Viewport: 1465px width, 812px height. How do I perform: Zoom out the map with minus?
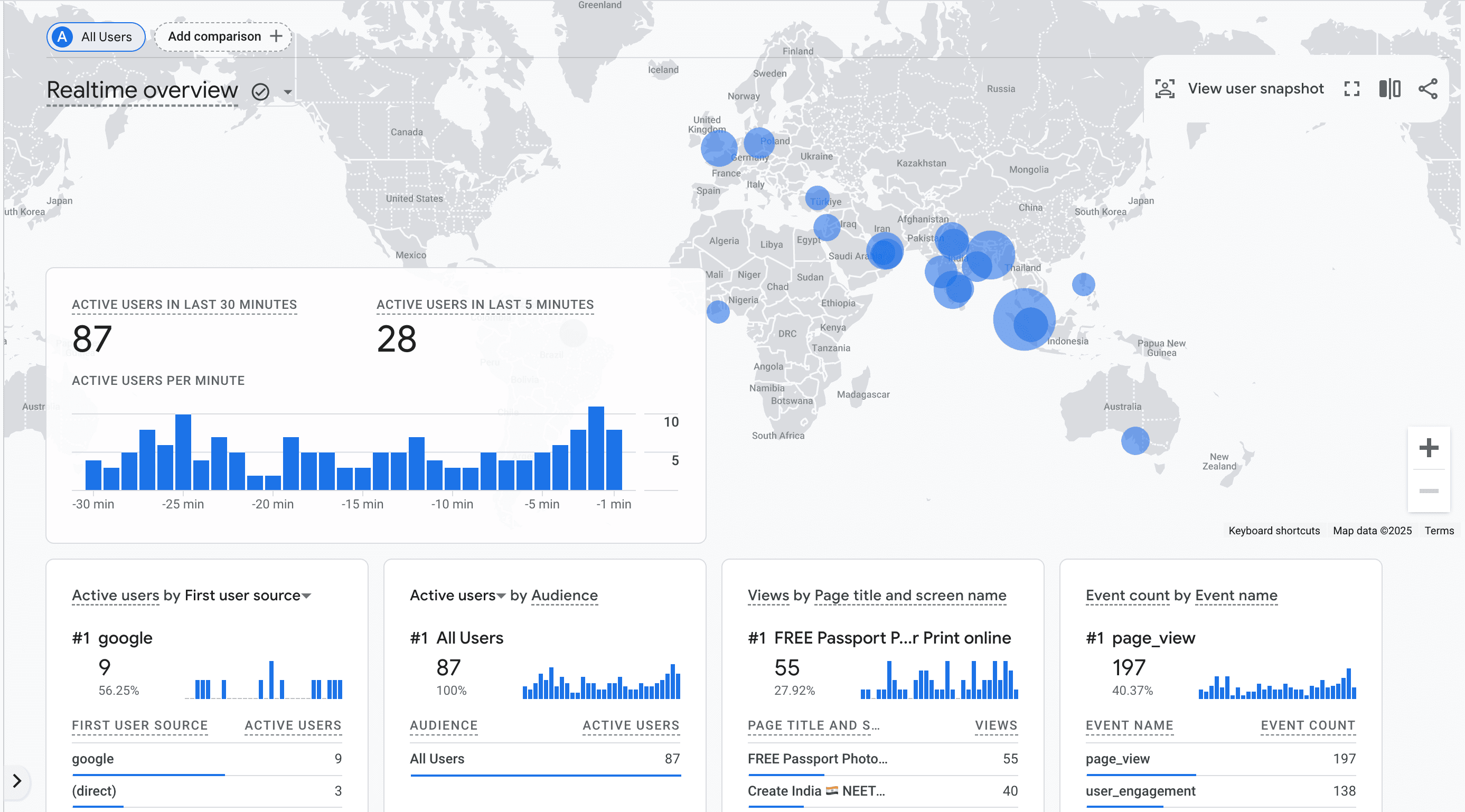click(1428, 490)
